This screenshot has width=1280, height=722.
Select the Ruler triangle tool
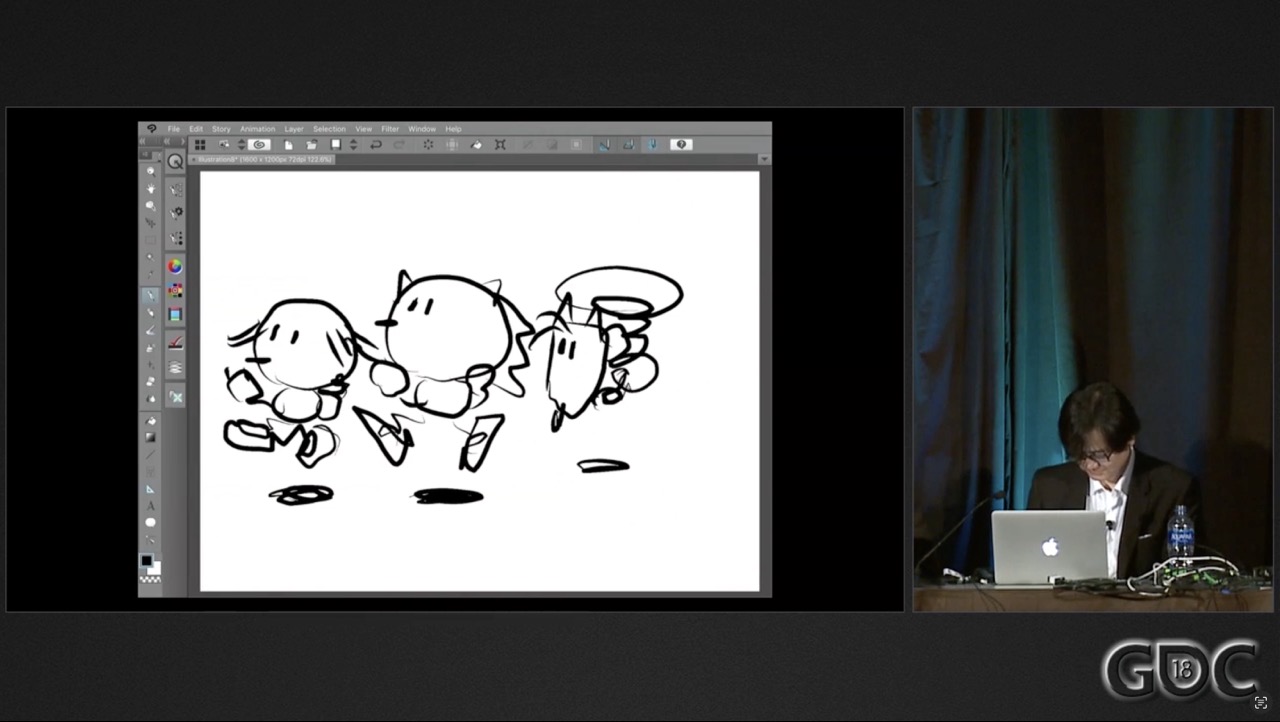click(x=150, y=489)
